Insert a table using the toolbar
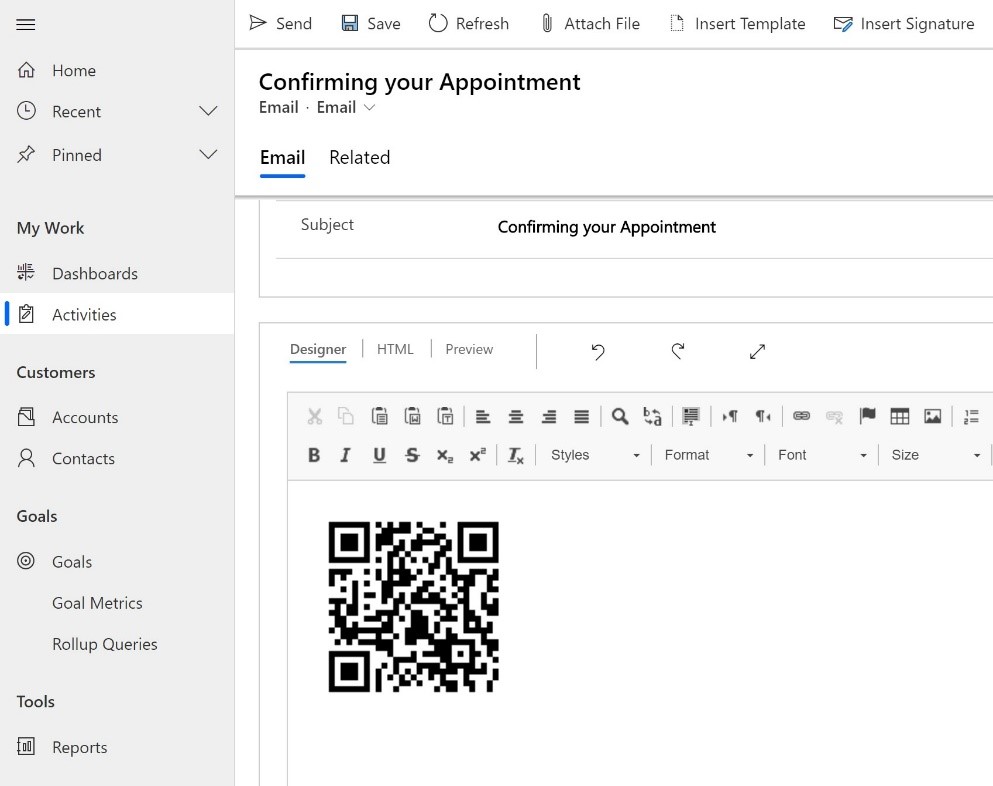 click(x=898, y=416)
